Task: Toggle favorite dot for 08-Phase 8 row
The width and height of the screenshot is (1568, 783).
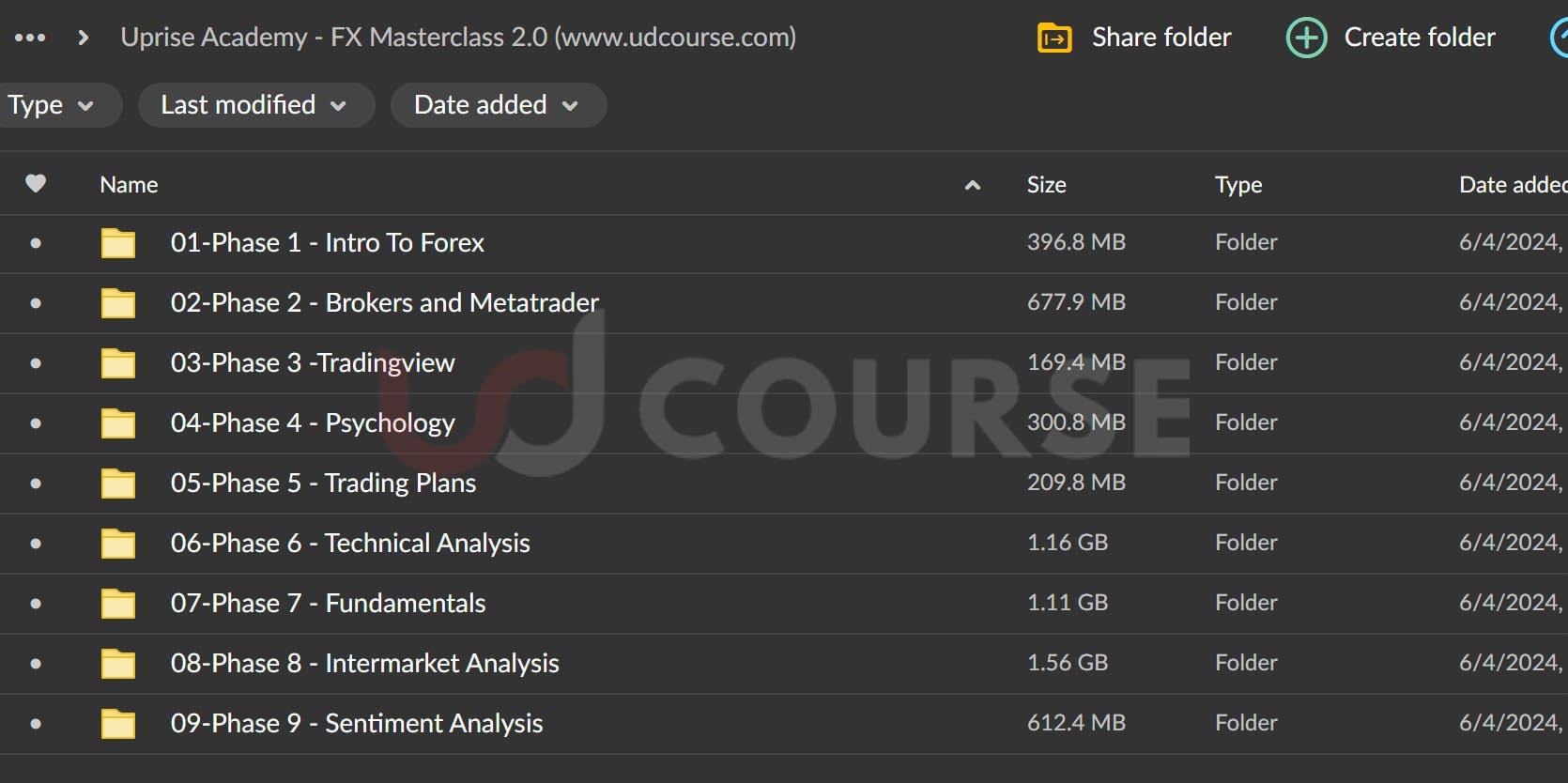Action: click(36, 664)
